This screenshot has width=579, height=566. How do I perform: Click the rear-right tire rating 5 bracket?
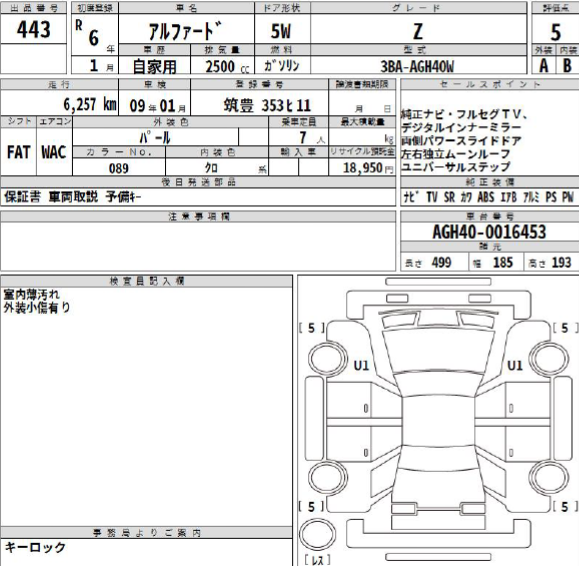pyautogui.click(x=565, y=507)
